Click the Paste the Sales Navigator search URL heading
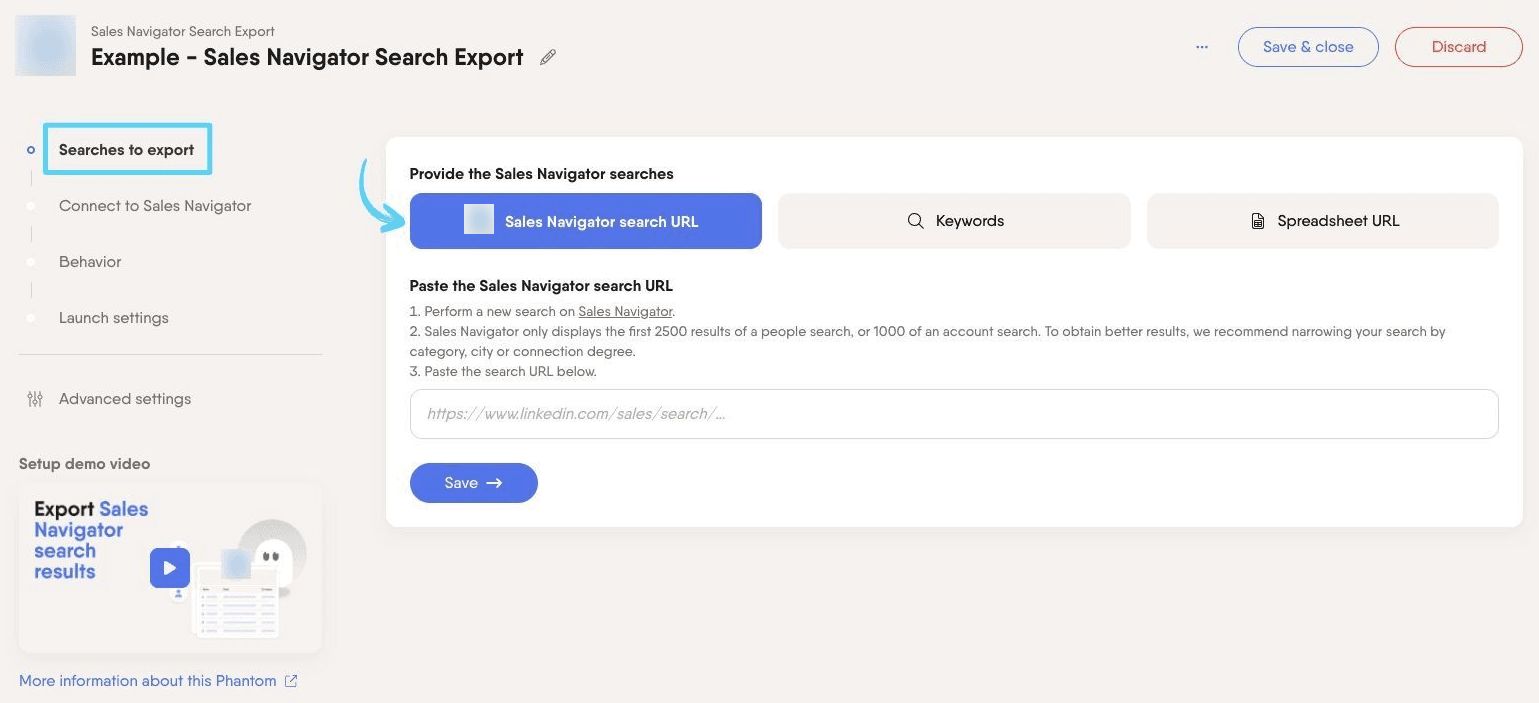1539x703 pixels. (541, 286)
